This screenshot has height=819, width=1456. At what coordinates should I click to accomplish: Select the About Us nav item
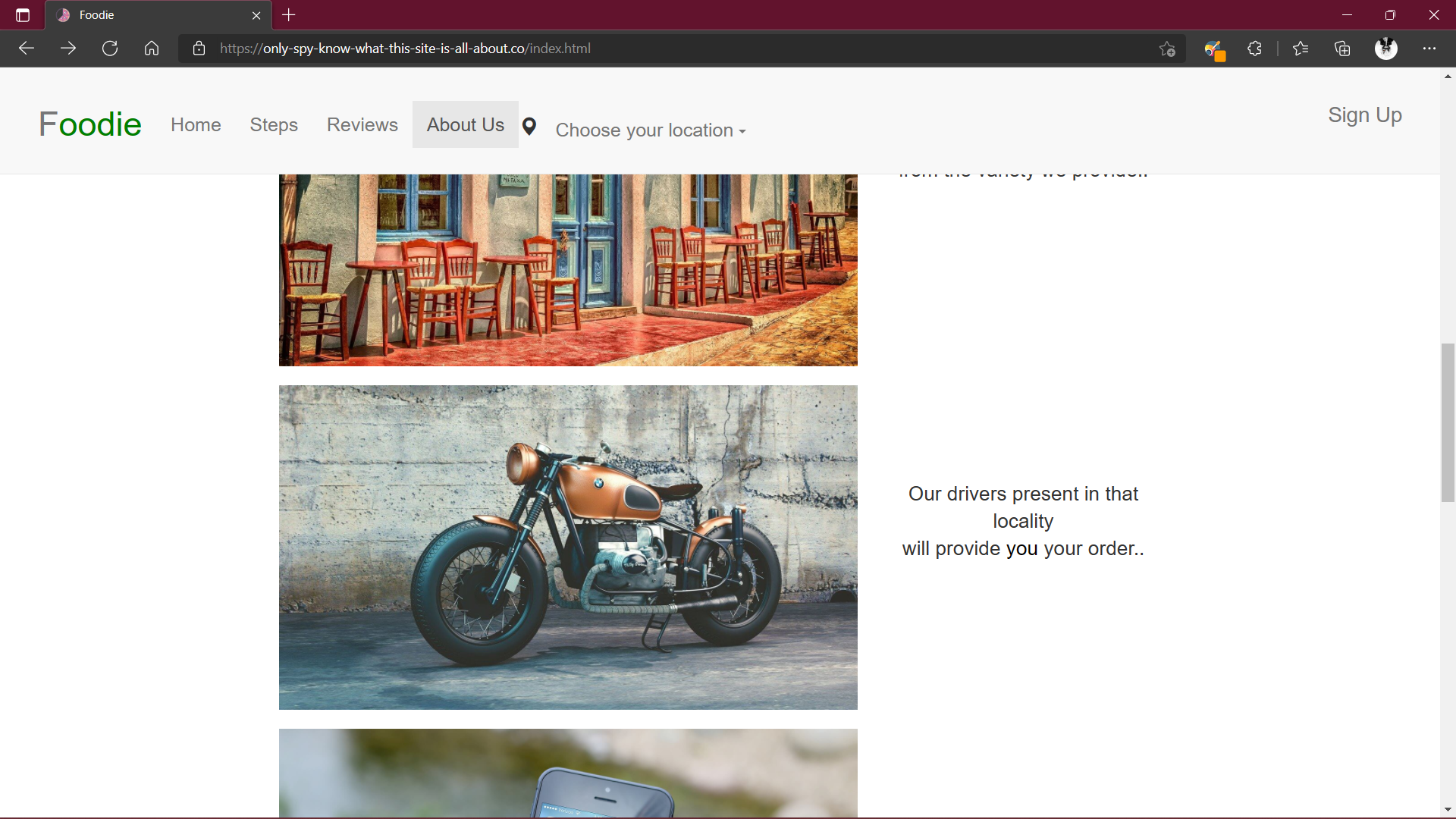[x=465, y=125]
